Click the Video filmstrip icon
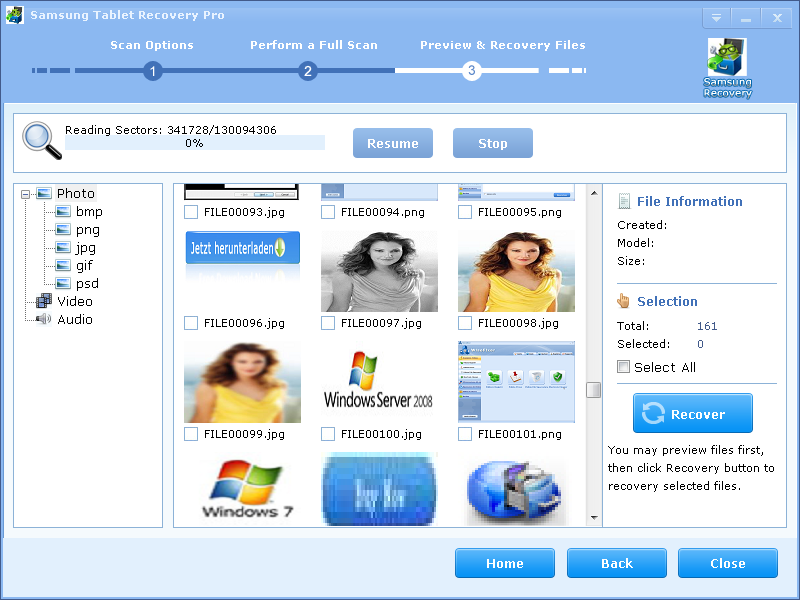This screenshot has width=800, height=600. click(44, 301)
